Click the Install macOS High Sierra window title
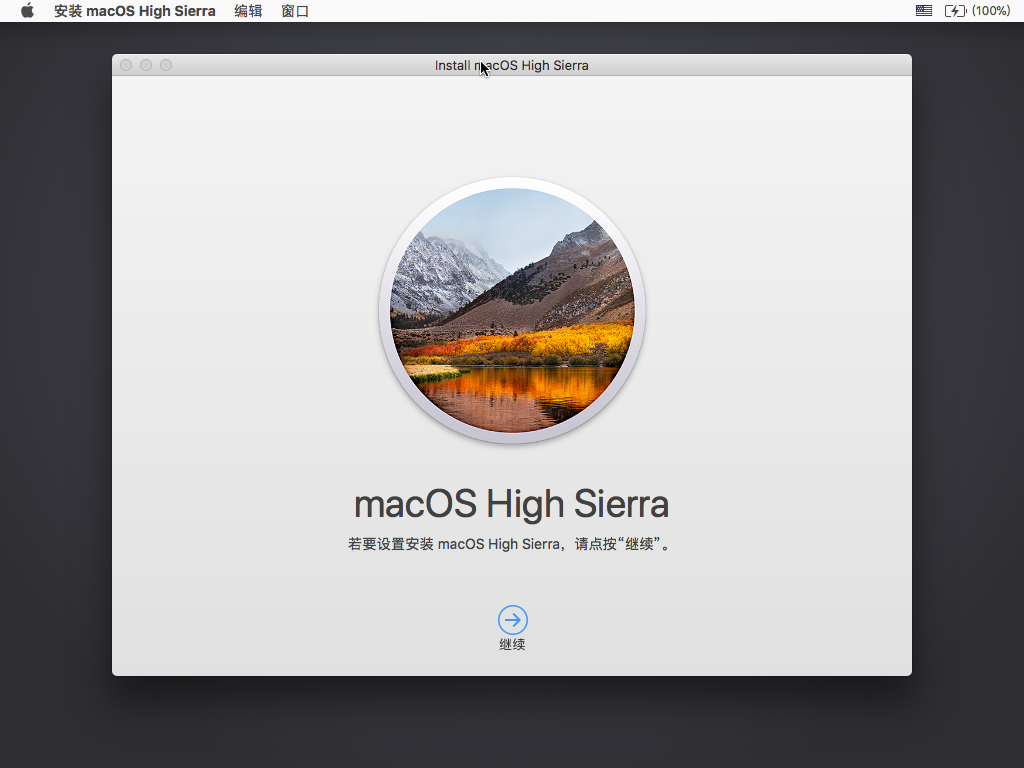 pyautogui.click(x=512, y=65)
